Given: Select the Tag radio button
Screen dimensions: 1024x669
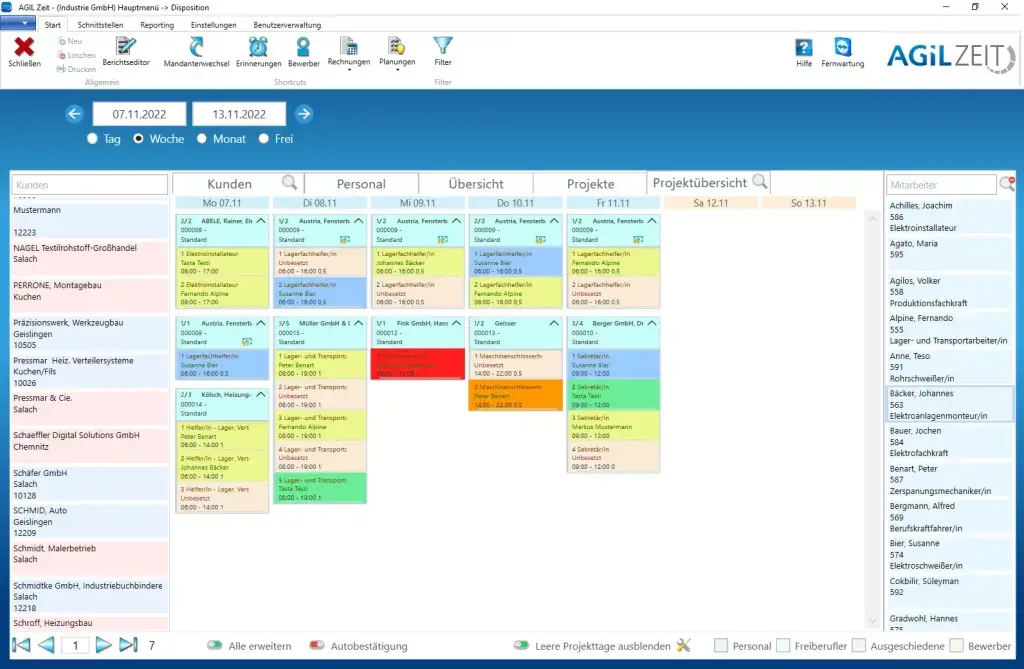Looking at the screenshot, I should tap(92, 139).
